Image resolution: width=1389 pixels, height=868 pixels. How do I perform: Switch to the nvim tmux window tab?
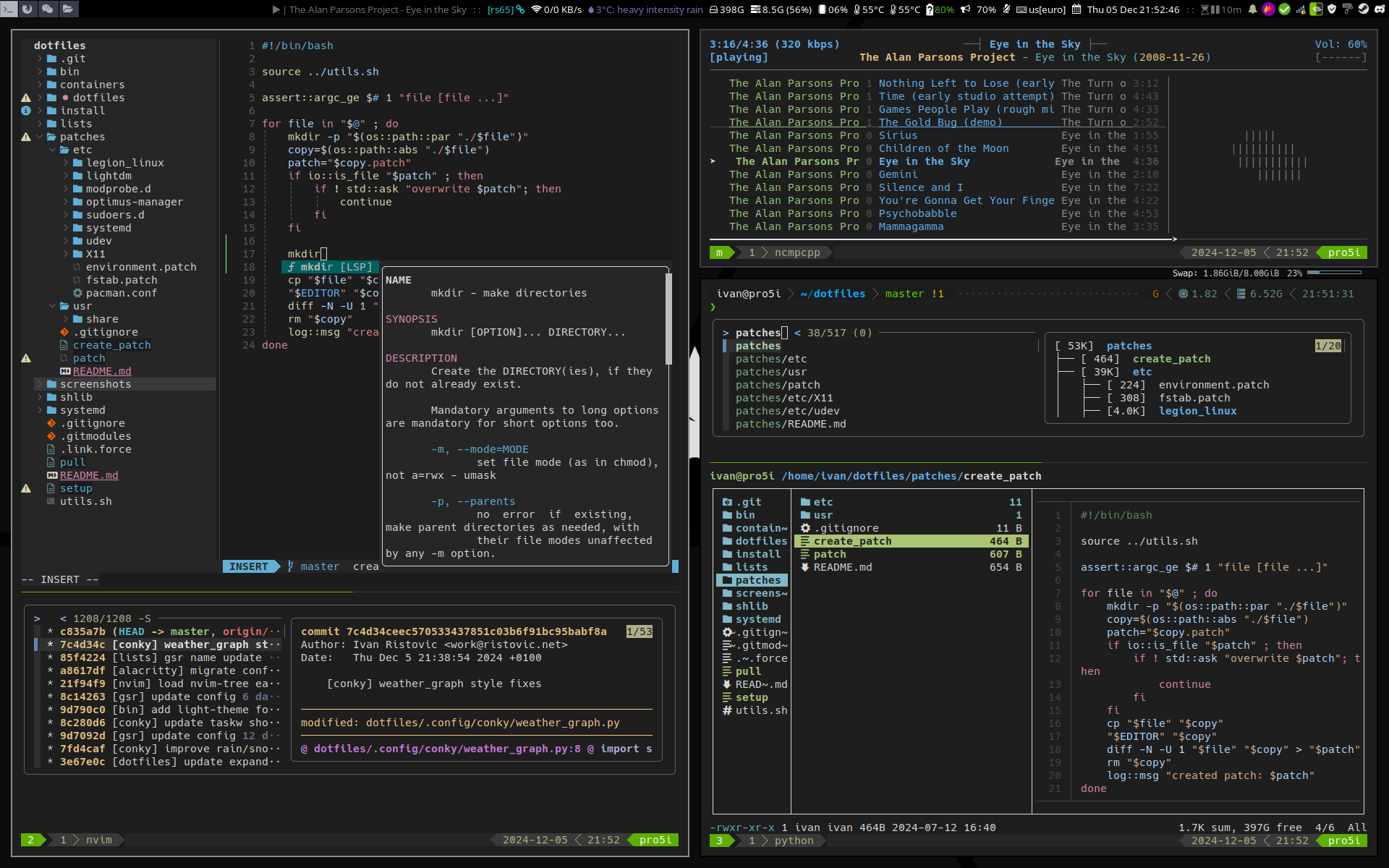[x=98, y=840]
